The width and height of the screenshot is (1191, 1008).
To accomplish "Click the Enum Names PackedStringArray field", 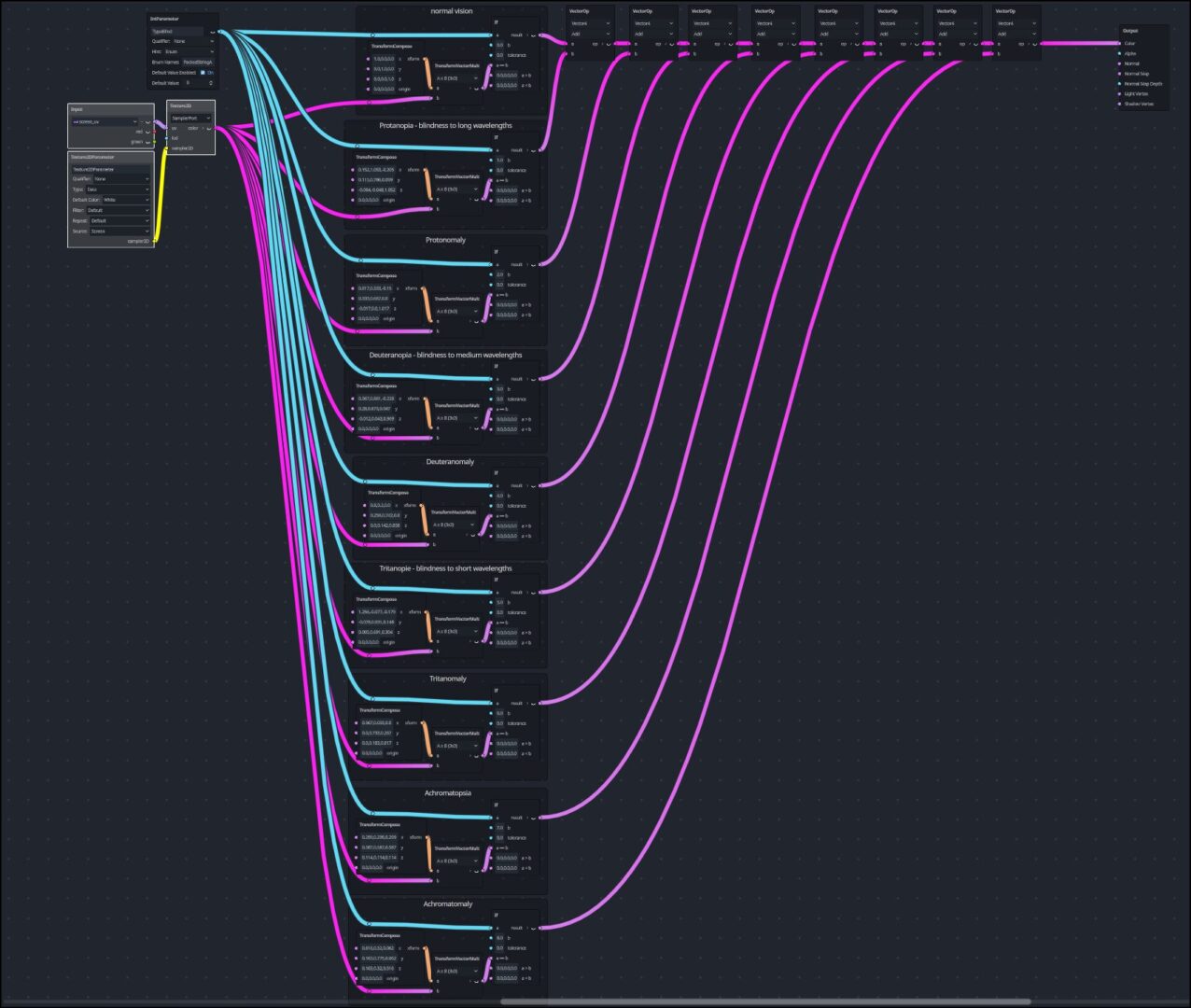I will point(198,62).
